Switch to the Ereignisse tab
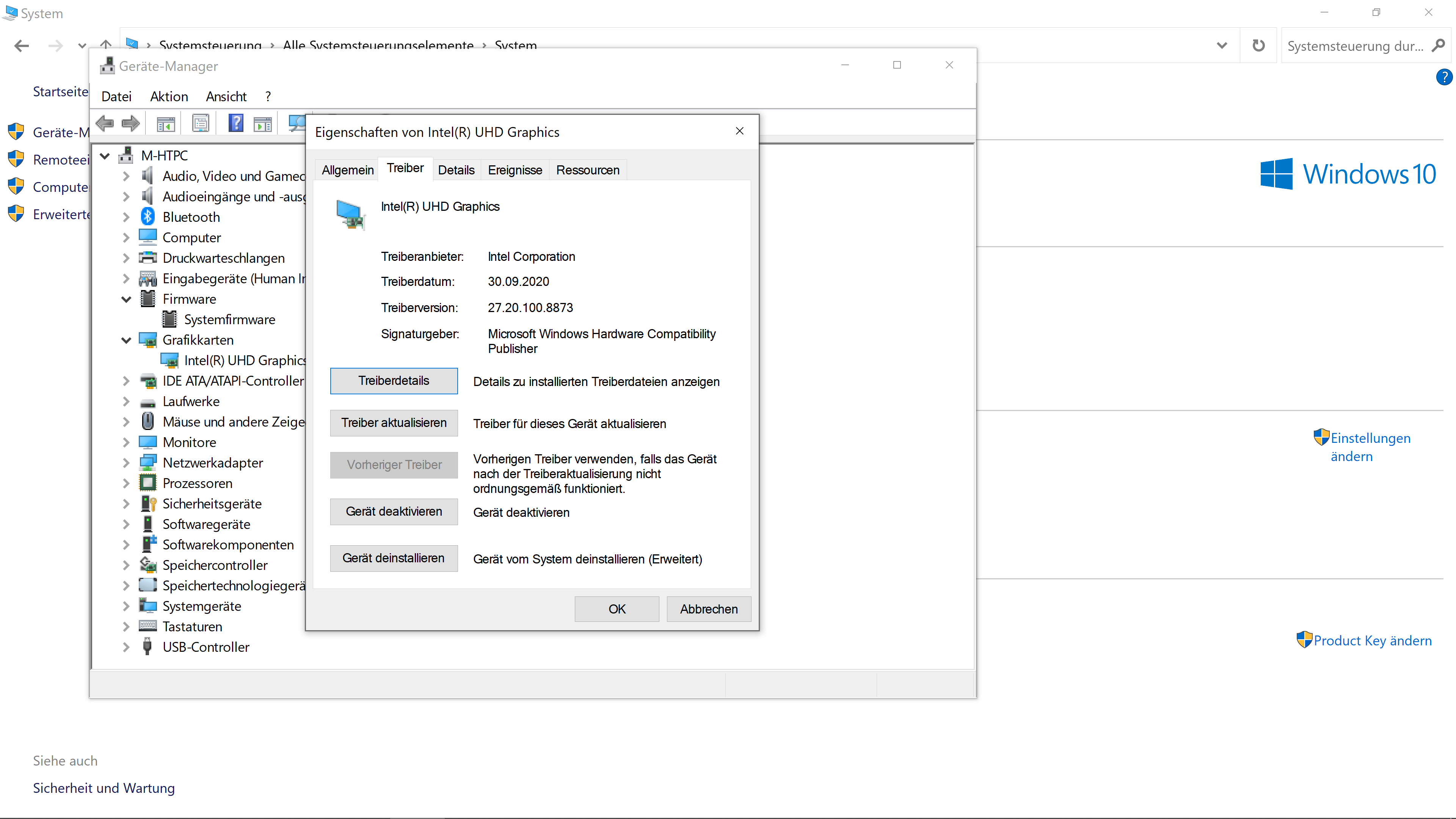 (515, 170)
